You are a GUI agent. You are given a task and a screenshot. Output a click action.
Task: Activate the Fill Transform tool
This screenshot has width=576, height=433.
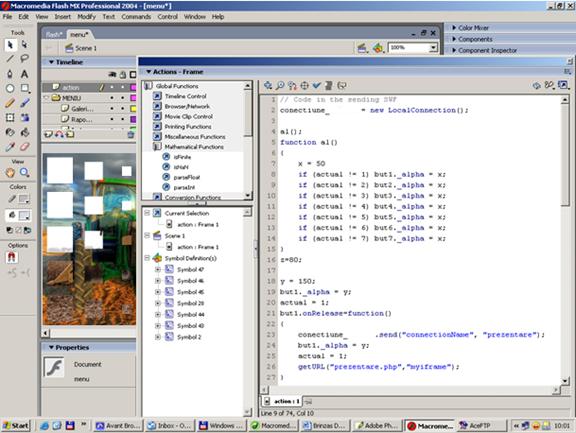25,118
